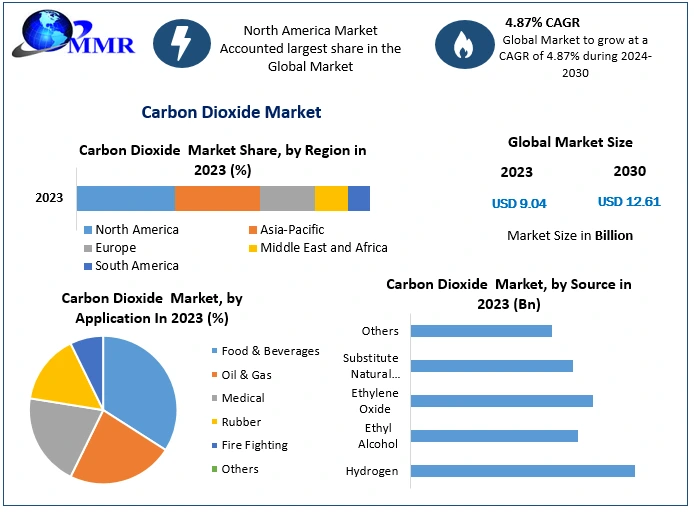Click the Europe legend marker
This screenshot has width=694, height=513.
click(x=88, y=248)
